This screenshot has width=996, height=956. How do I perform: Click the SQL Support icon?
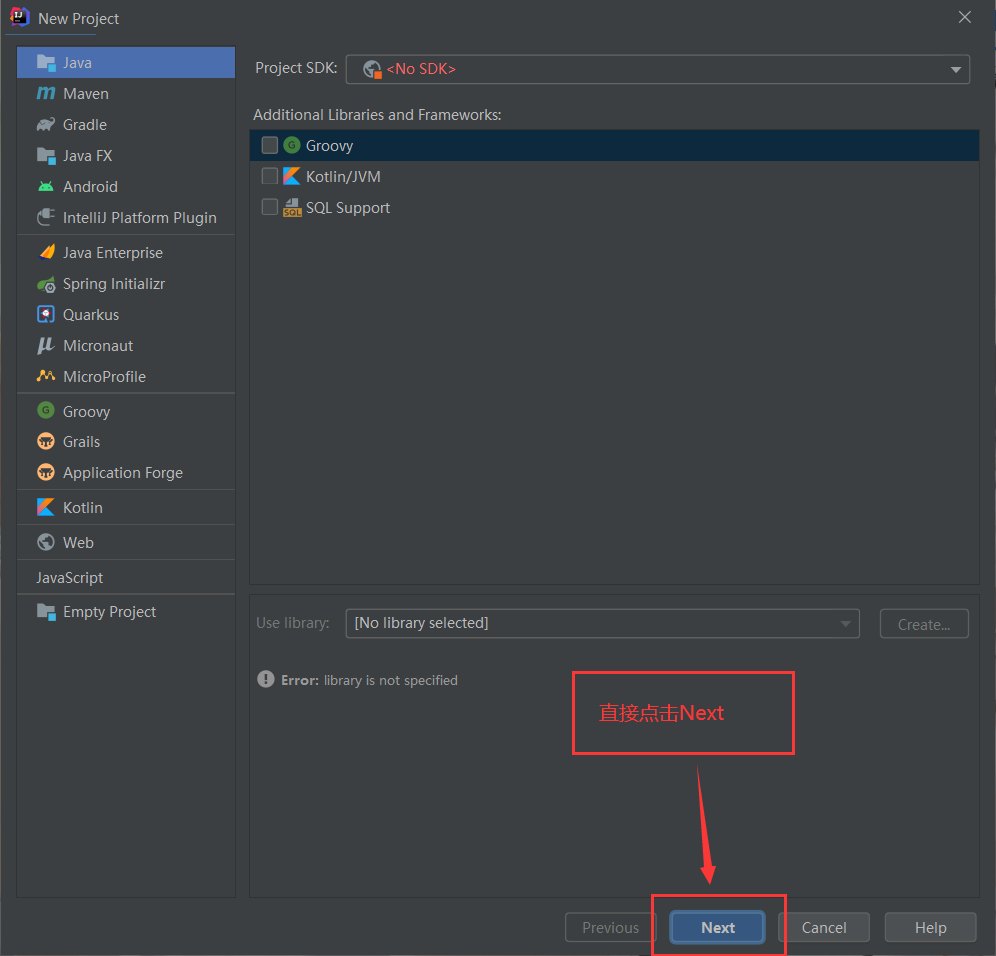(292, 207)
